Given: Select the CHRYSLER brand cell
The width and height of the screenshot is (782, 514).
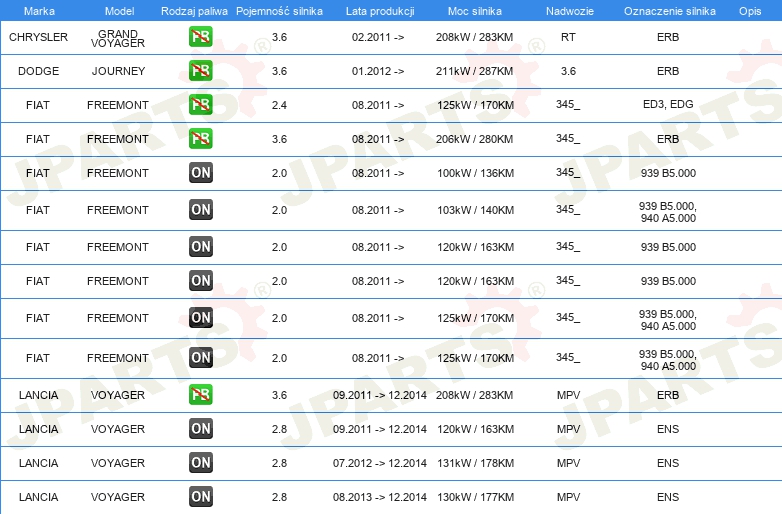Looking at the screenshot, I should click(x=38, y=37).
